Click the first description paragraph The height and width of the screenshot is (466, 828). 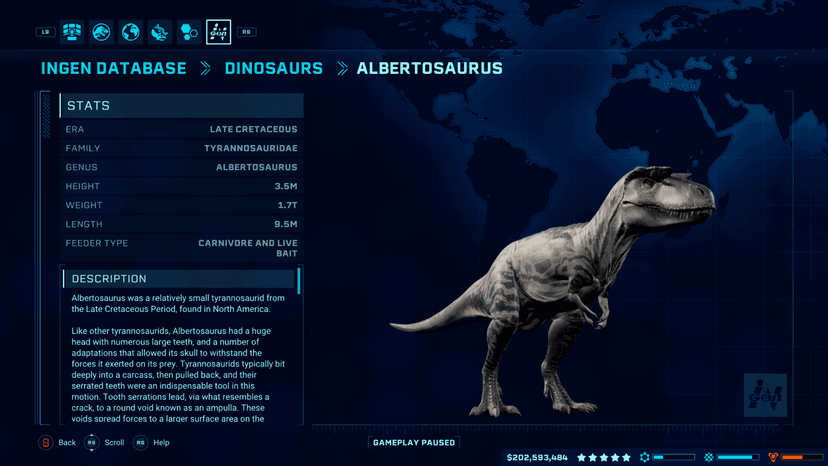178,304
